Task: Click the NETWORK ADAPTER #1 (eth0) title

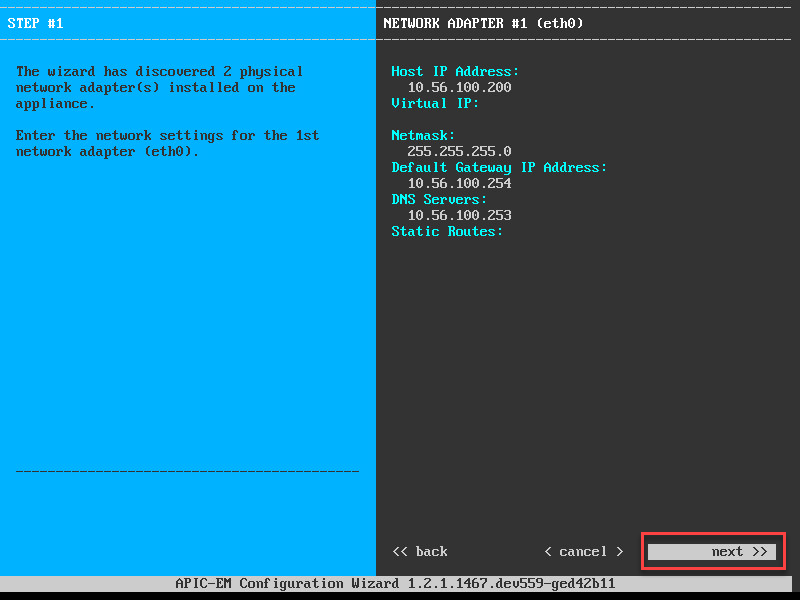Action: 483,23
